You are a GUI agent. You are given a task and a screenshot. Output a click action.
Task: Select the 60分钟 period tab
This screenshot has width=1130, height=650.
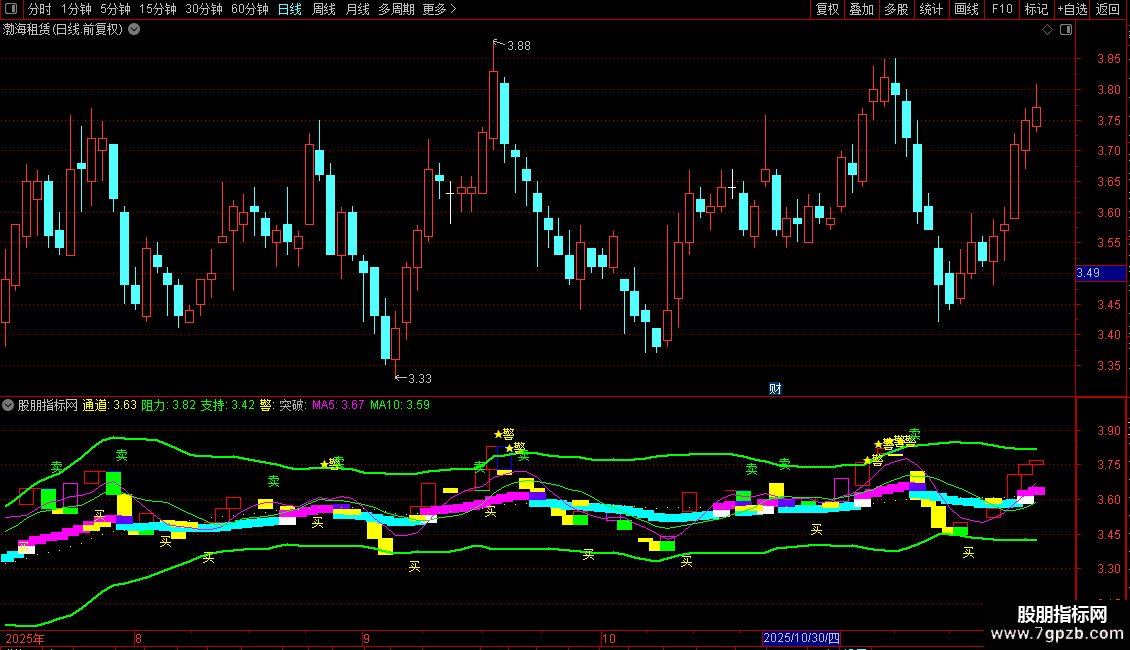(x=249, y=10)
